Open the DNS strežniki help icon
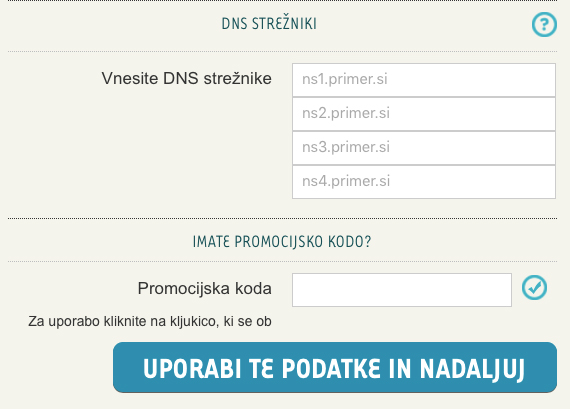 pyautogui.click(x=544, y=24)
